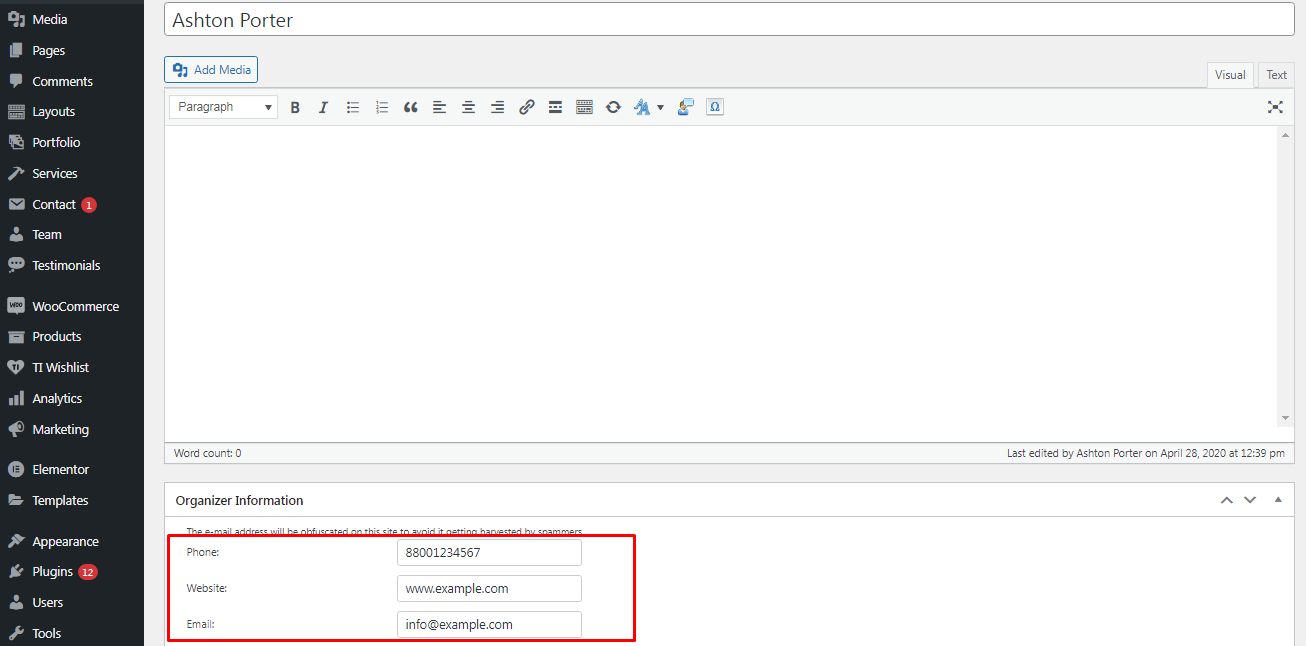1306x646 pixels.
Task: Move Organizer Information panel up
Action: click(1227, 500)
